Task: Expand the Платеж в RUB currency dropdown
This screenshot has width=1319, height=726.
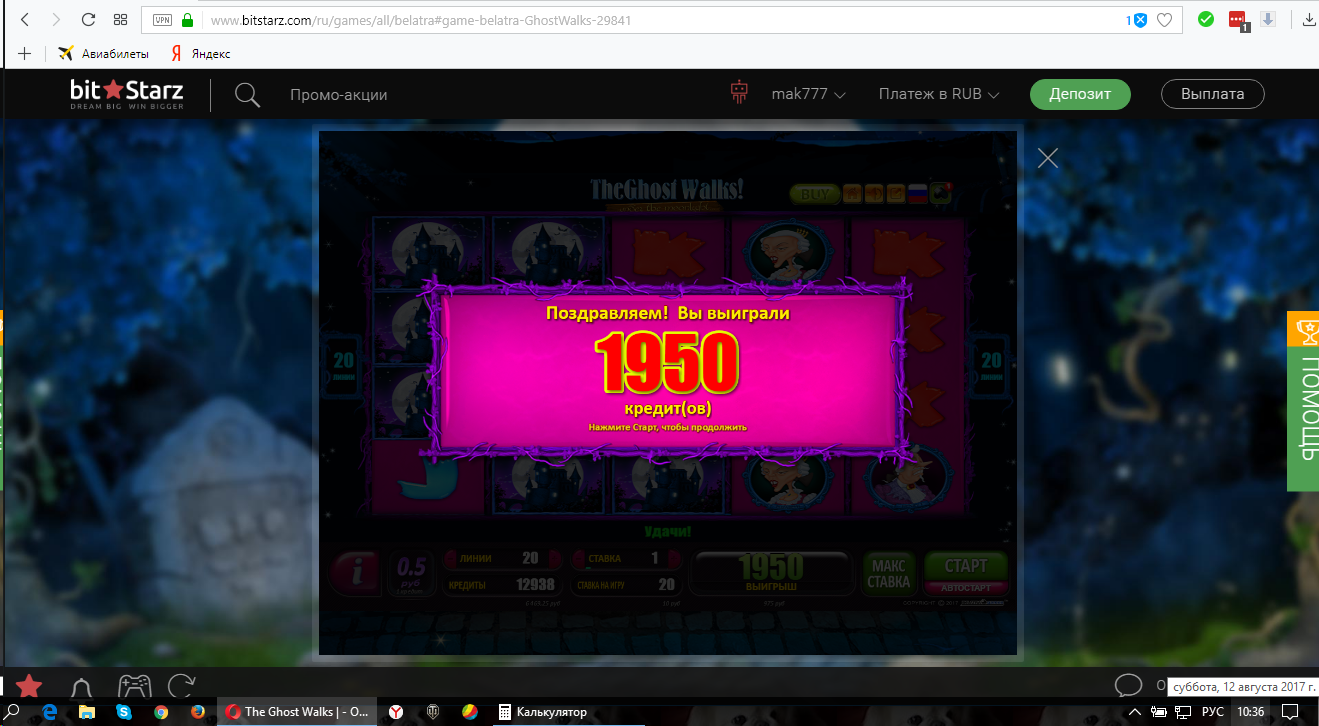Action: tap(939, 94)
